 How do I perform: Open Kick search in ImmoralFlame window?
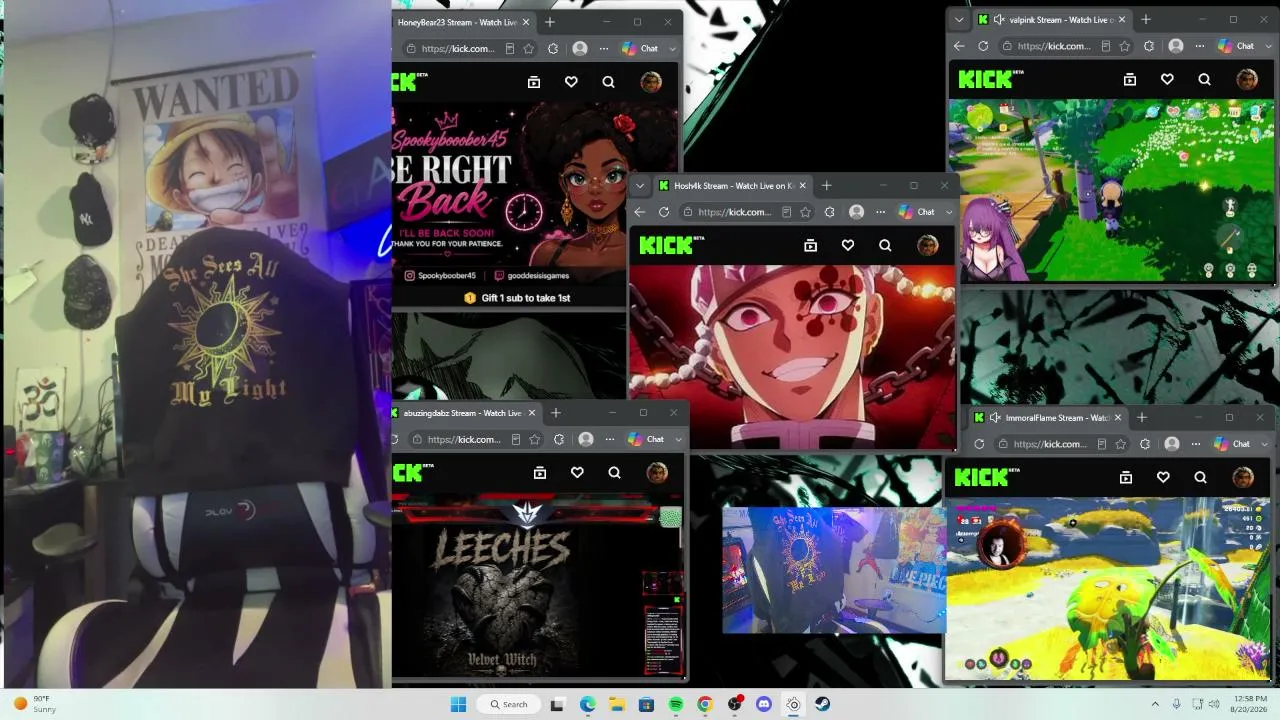click(x=1200, y=477)
